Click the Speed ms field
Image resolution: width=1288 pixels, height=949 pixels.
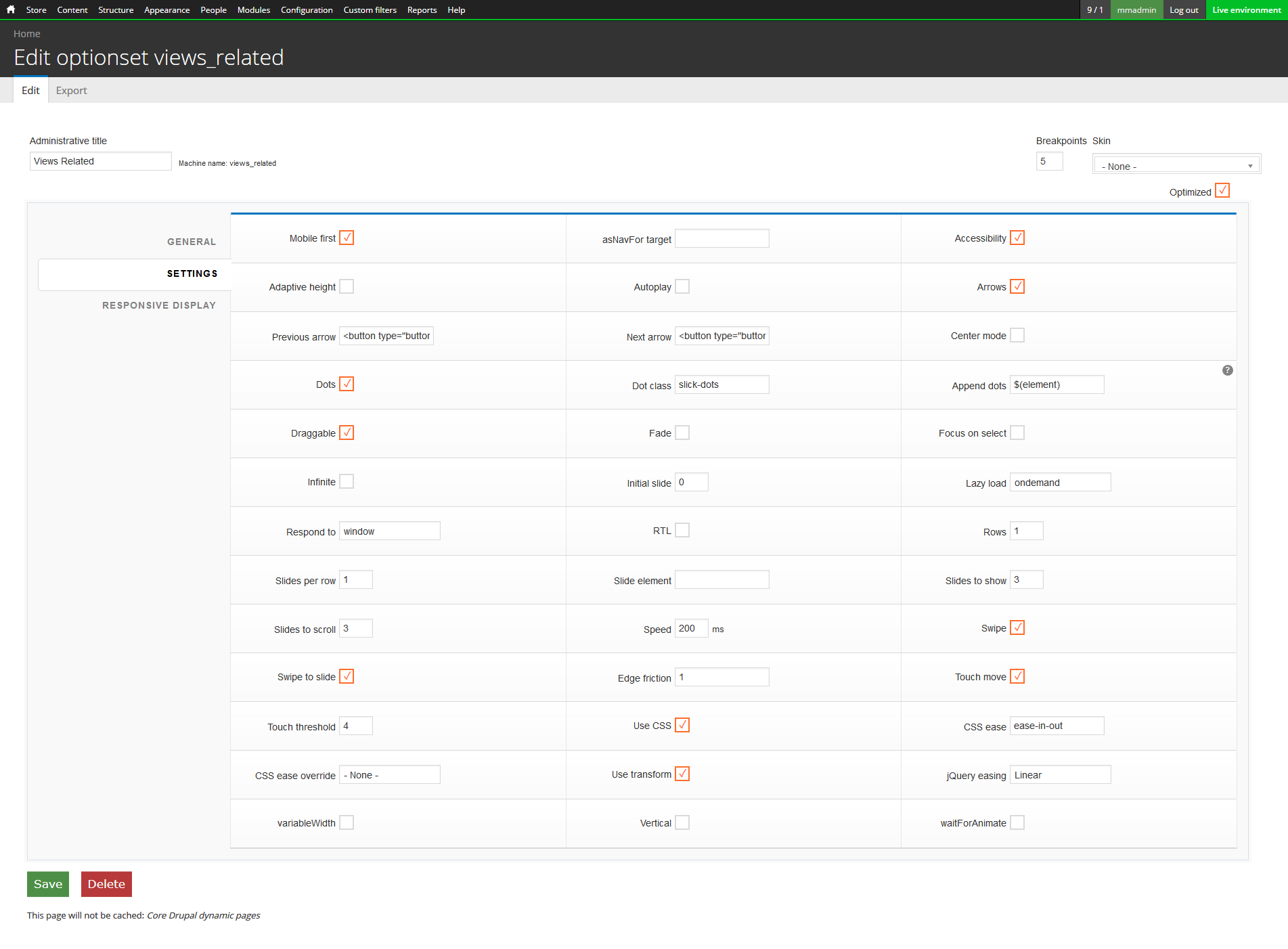(691, 628)
